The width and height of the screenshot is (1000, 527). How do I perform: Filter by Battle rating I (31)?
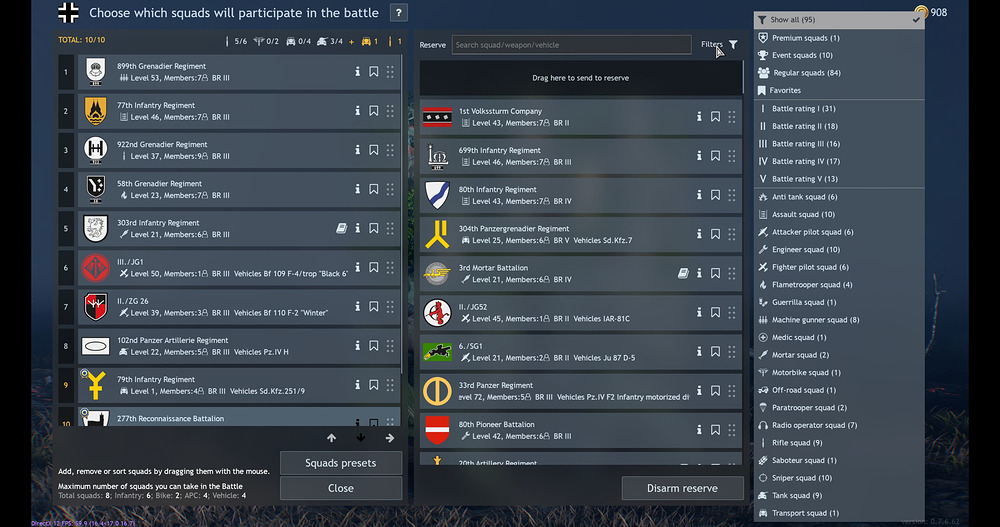(839, 108)
